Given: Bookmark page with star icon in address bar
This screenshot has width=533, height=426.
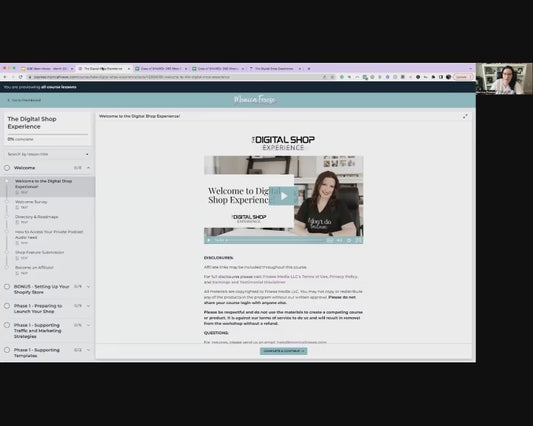Looking at the screenshot, I should point(332,77).
